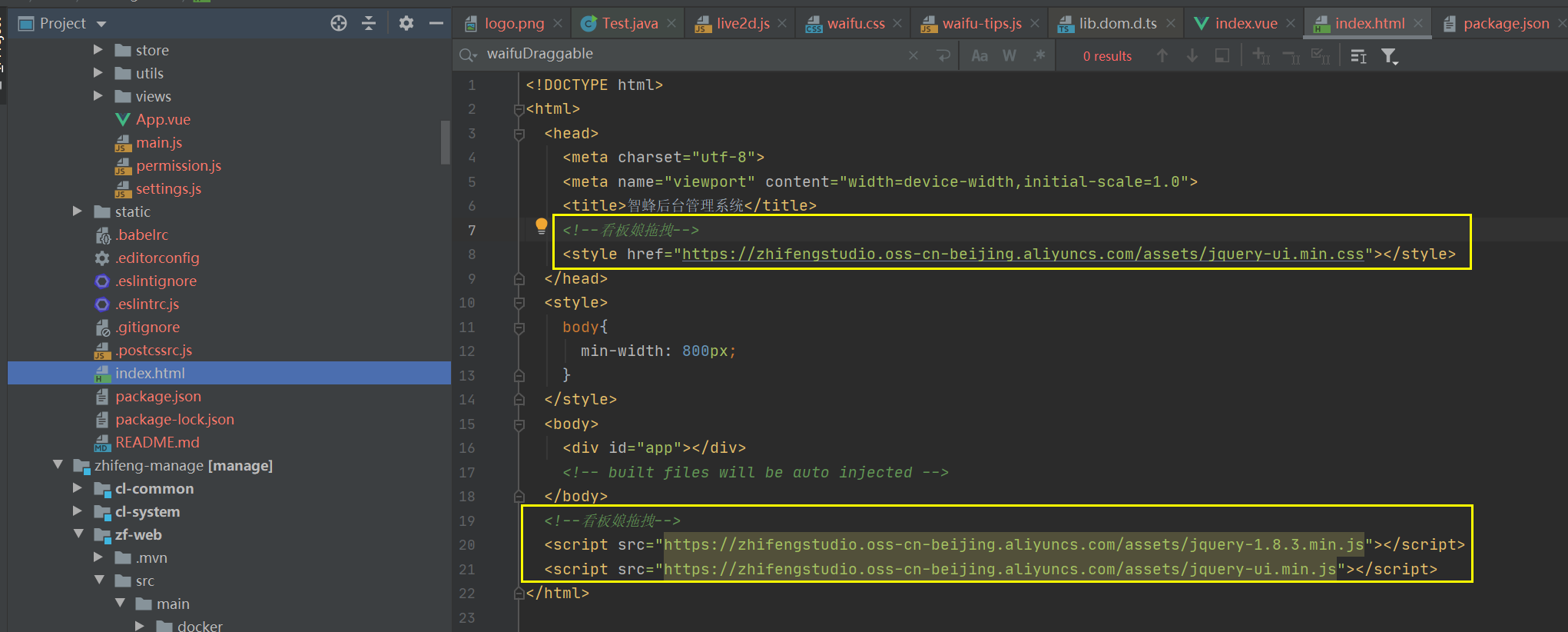The width and height of the screenshot is (1568, 632).
Task: Open search history magnifier dropdown
Action: tap(468, 55)
